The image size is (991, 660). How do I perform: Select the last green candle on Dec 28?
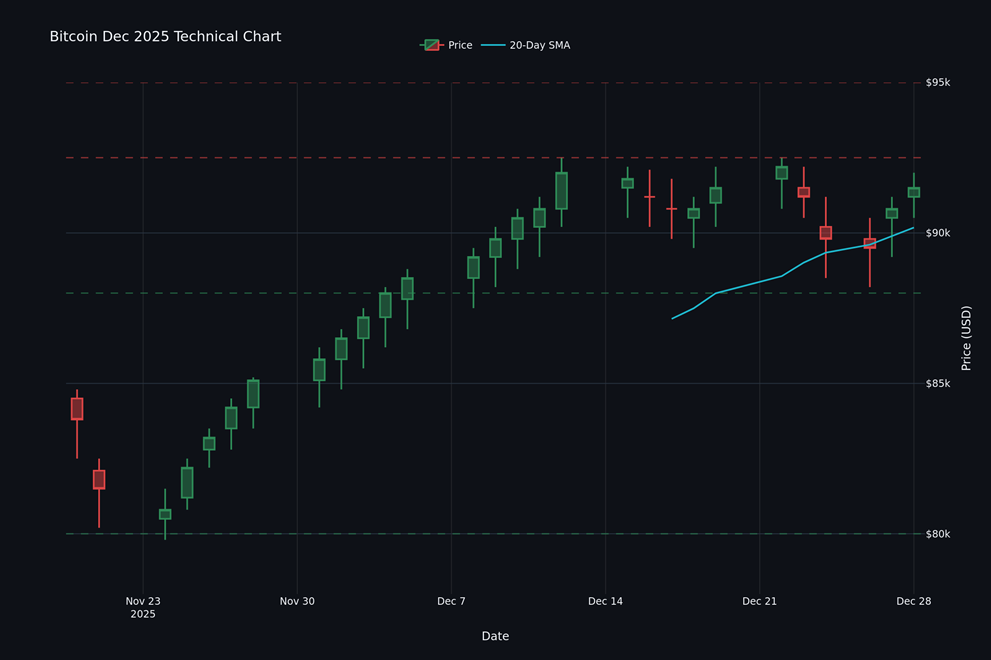tap(913, 192)
